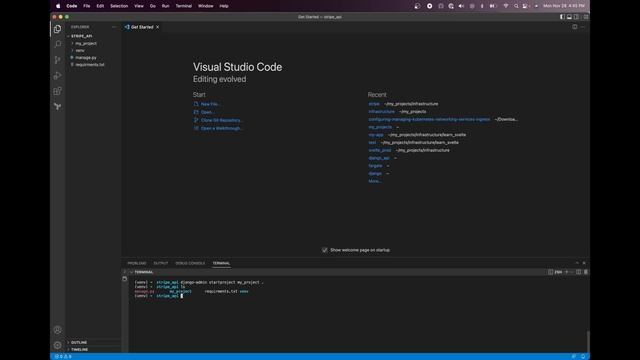
Task: Split the terminal
Action: point(578,272)
